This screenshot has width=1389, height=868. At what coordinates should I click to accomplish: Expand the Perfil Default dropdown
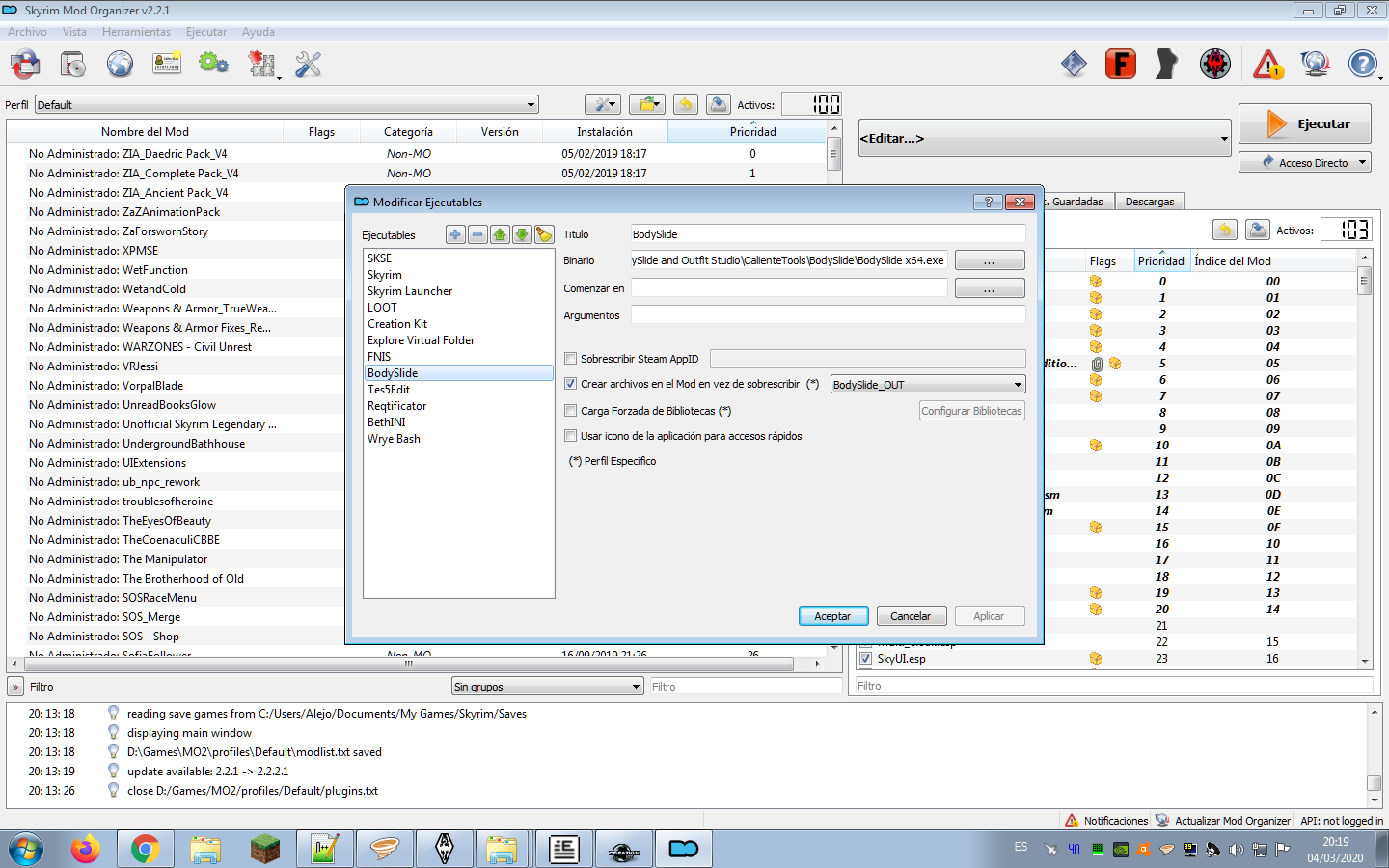tap(286, 105)
